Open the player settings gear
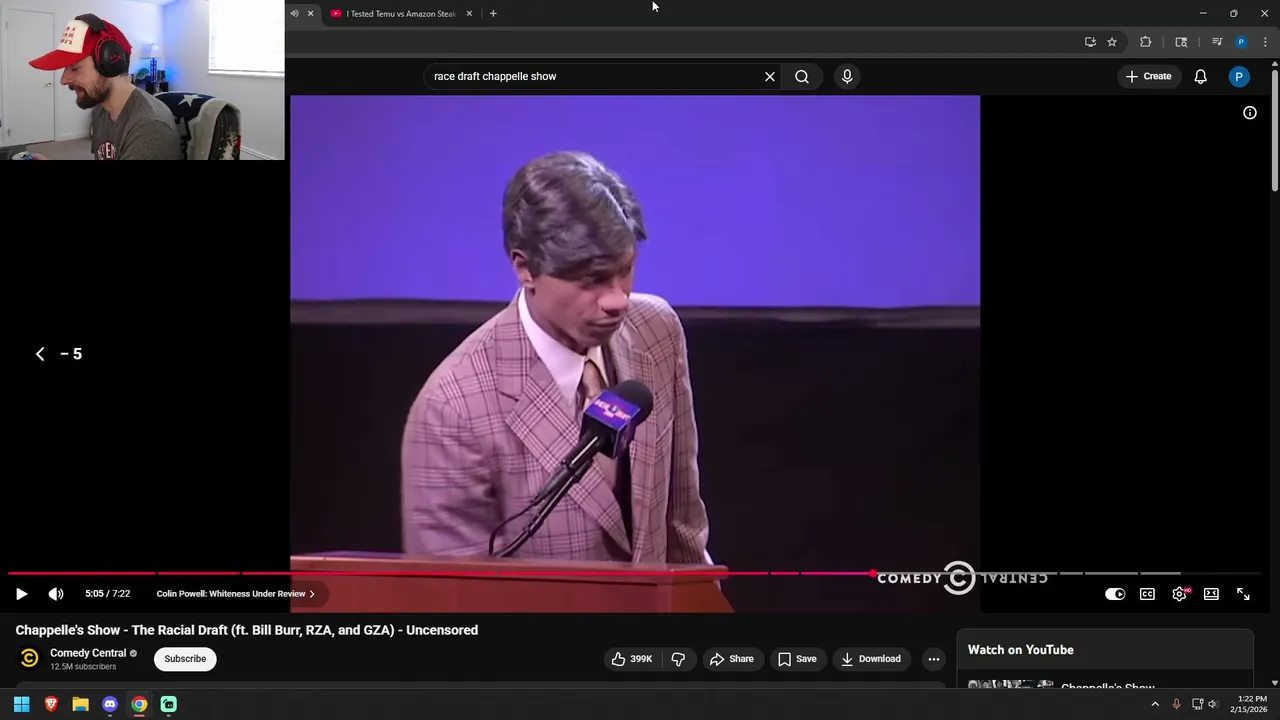 tap(1180, 594)
